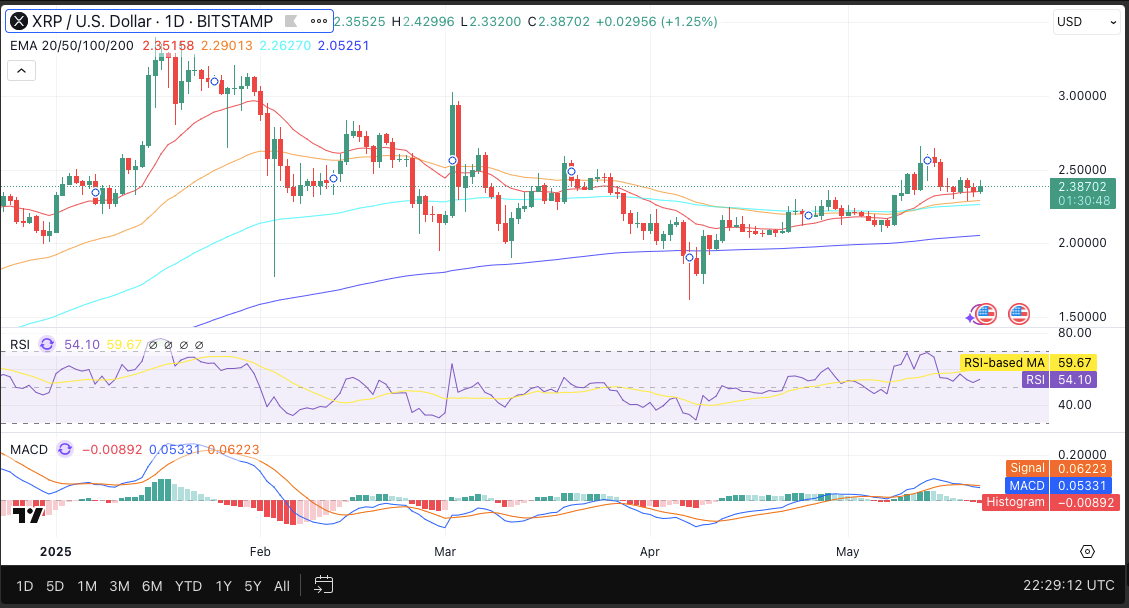Open chart settings hexagon gear icon
Screen dimensions: 1129x608
pyautogui.click(x=1087, y=552)
